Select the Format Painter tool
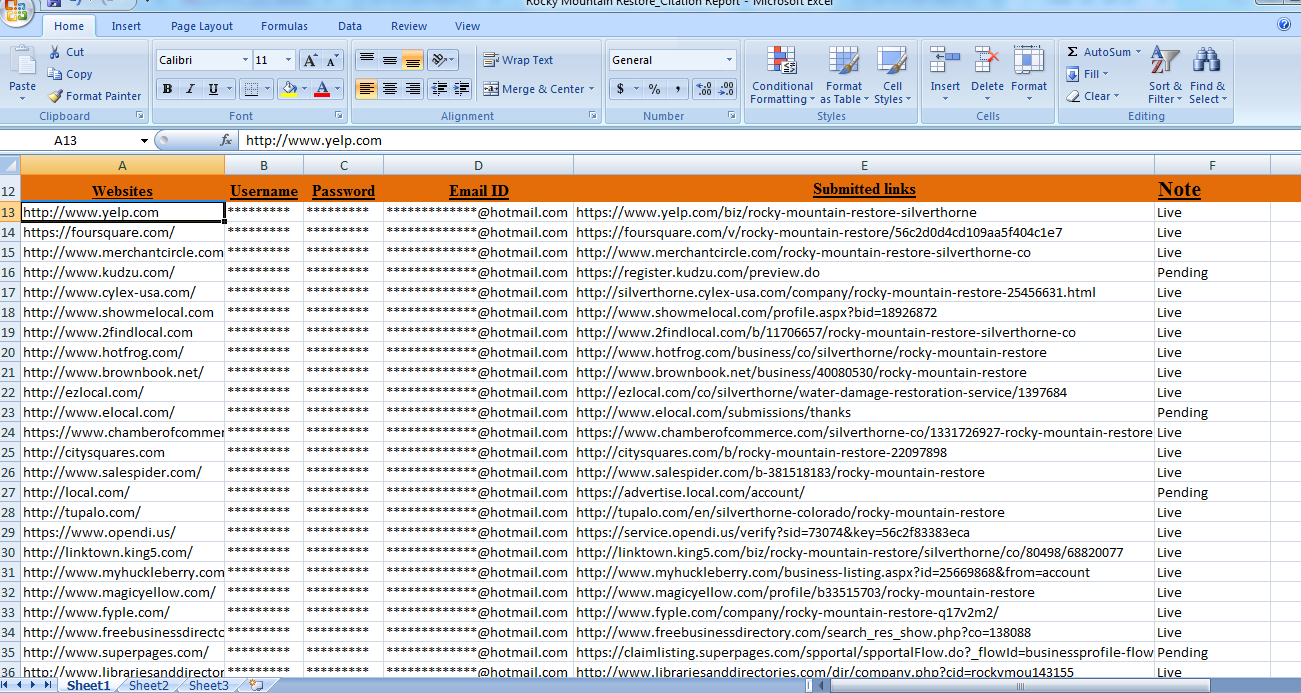This screenshot has width=1301, height=693. tap(95, 96)
